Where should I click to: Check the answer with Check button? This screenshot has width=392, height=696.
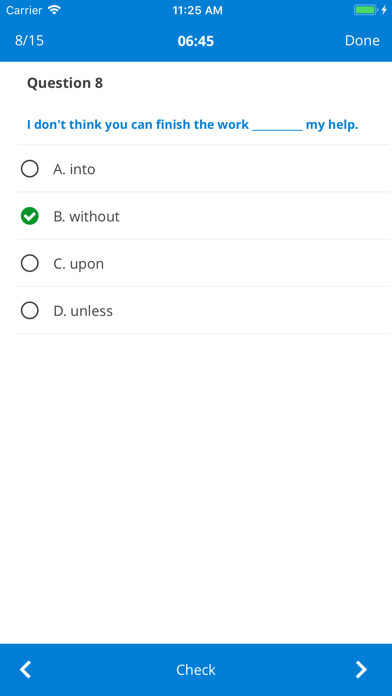coord(196,669)
